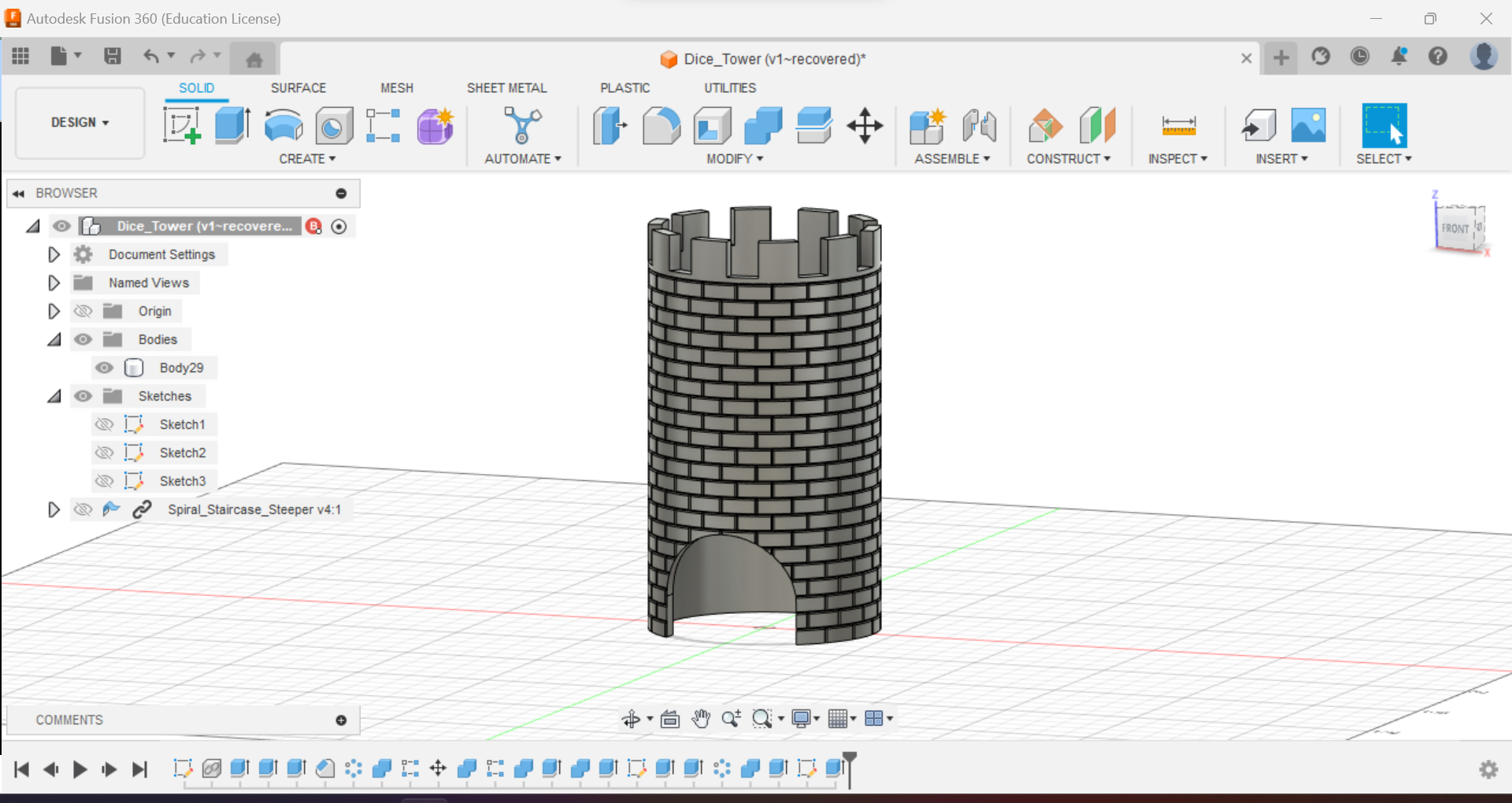Activate the Extrude tool
This screenshot has width=1512, height=803.
point(232,124)
